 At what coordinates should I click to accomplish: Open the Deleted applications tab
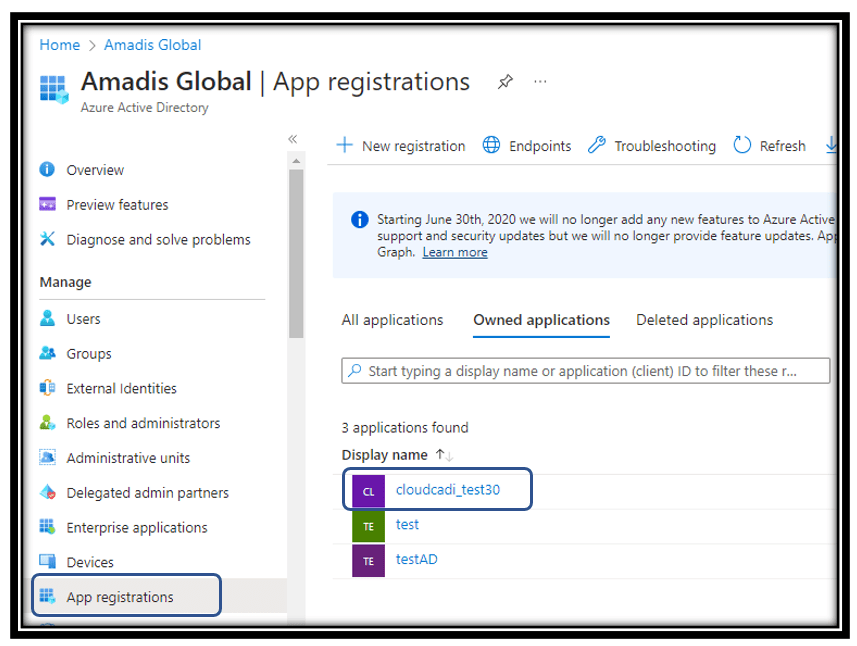(705, 320)
